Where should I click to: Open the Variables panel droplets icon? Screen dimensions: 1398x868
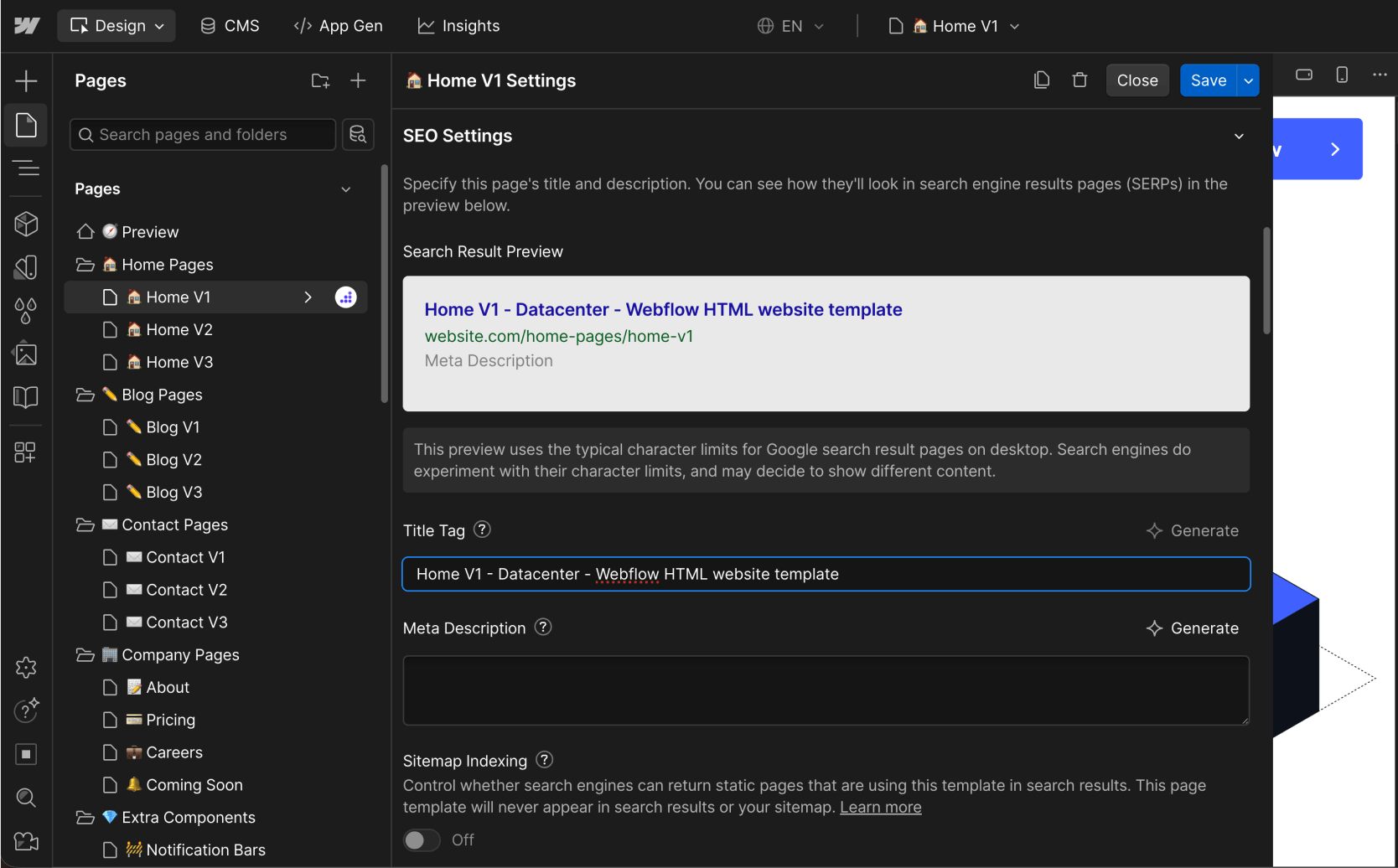pyautogui.click(x=26, y=311)
